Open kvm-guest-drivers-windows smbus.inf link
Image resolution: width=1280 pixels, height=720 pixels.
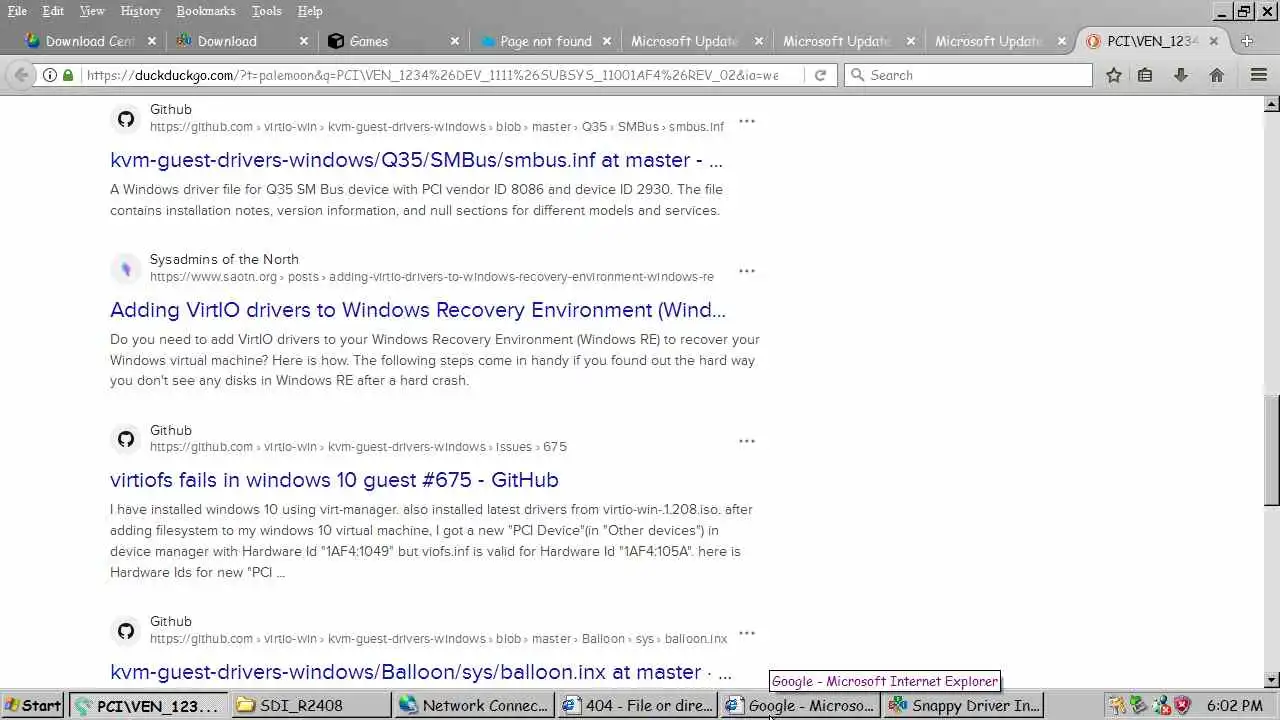coord(416,160)
